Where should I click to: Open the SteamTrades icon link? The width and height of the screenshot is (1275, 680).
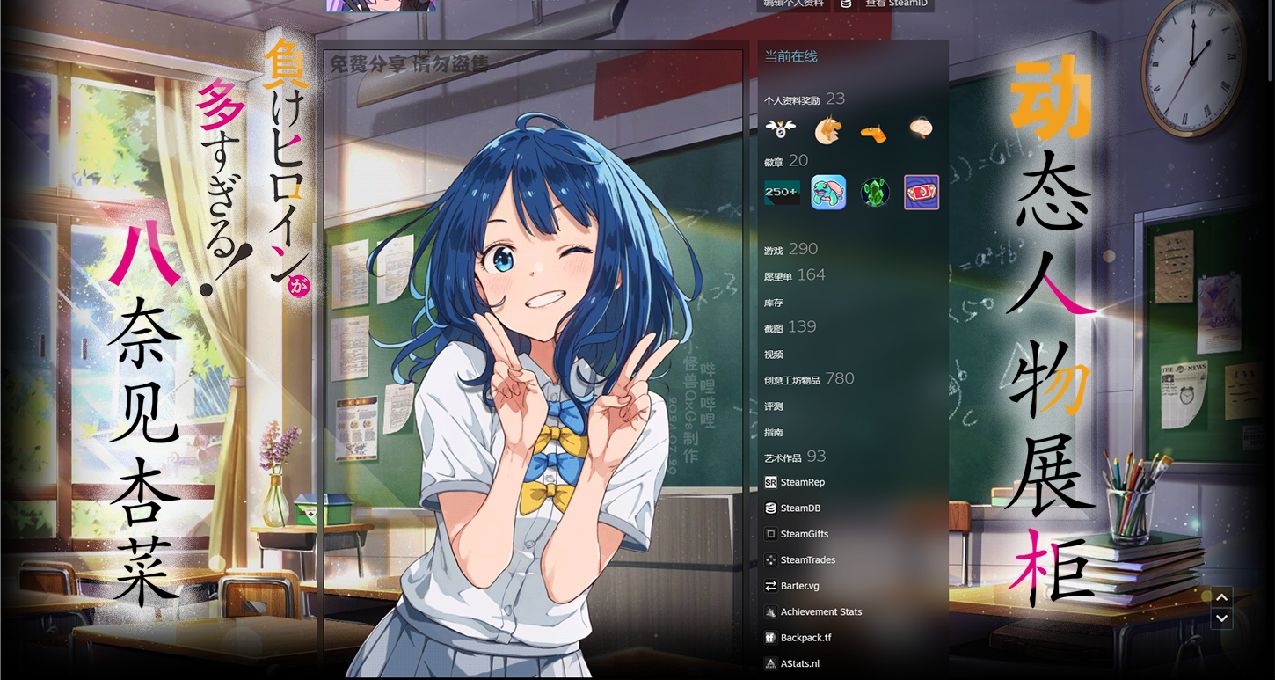click(x=771, y=560)
